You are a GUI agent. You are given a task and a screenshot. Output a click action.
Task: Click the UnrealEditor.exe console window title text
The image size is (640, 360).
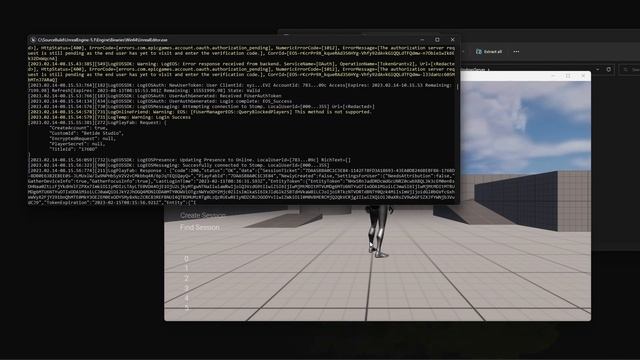tap(102, 40)
